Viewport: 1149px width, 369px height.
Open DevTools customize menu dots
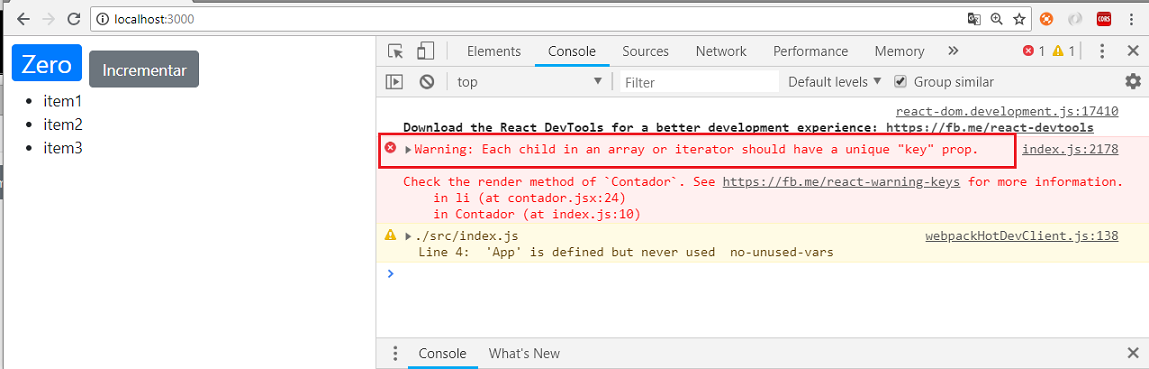[x=1102, y=51]
